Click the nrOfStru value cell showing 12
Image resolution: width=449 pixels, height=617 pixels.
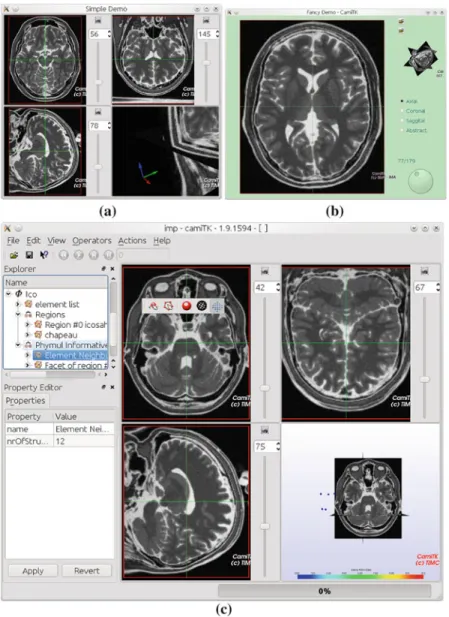(84, 441)
